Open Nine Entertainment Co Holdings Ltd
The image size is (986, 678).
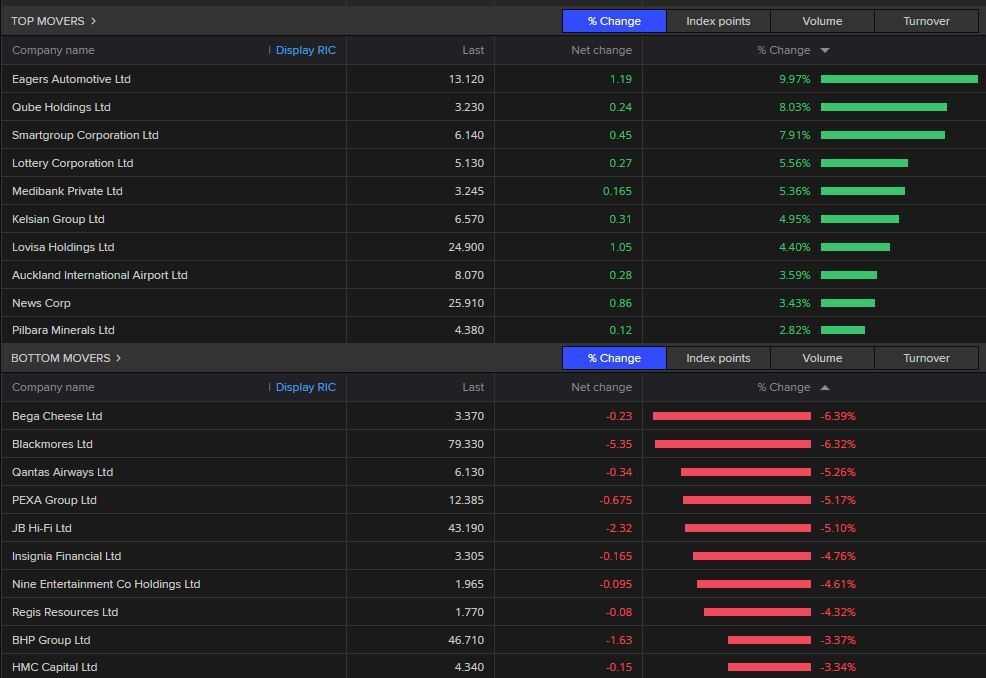106,584
